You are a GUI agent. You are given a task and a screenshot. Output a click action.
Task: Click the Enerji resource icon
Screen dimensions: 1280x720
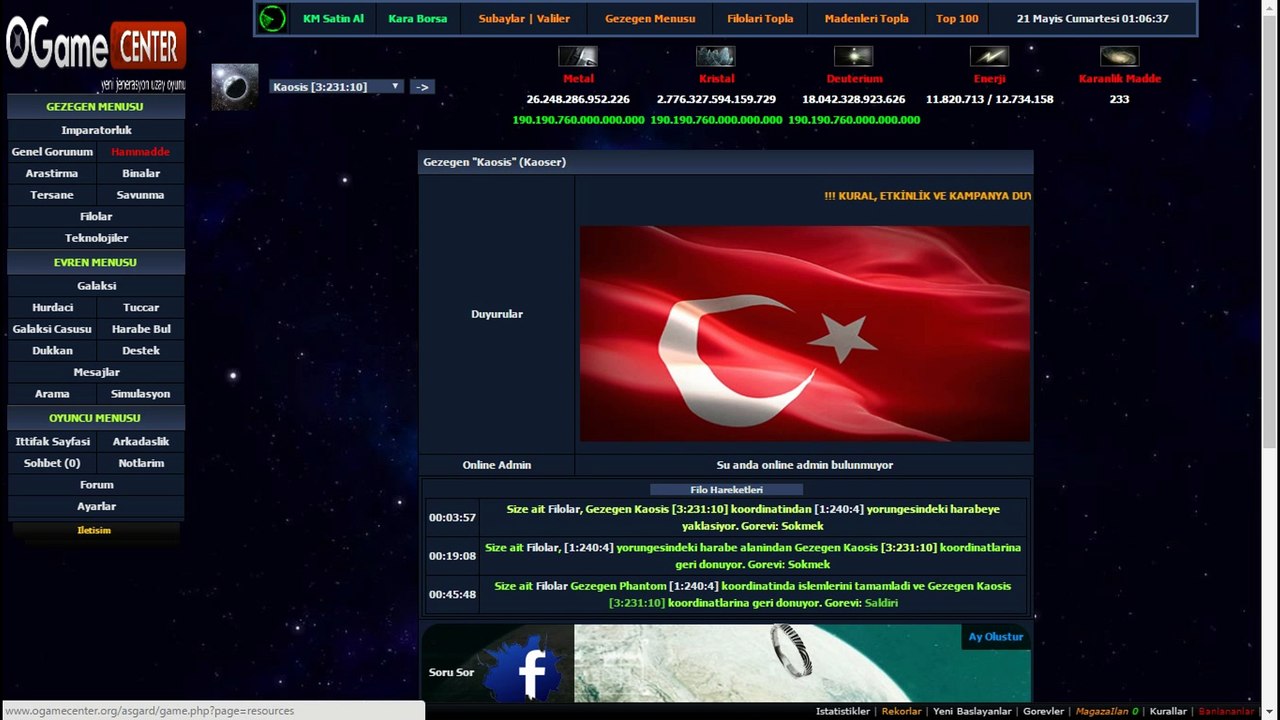point(990,56)
